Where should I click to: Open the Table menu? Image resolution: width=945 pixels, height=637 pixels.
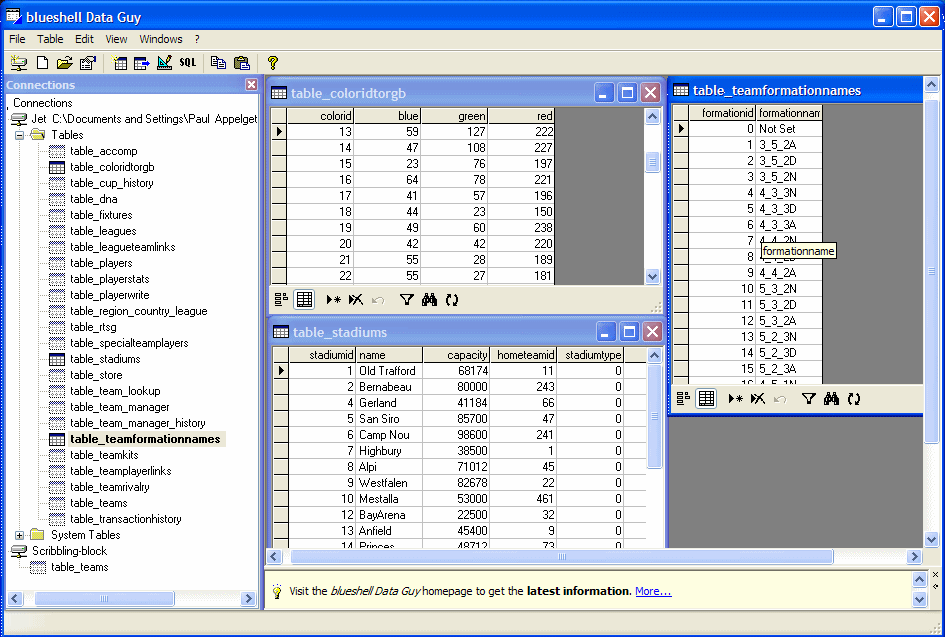tap(50, 39)
